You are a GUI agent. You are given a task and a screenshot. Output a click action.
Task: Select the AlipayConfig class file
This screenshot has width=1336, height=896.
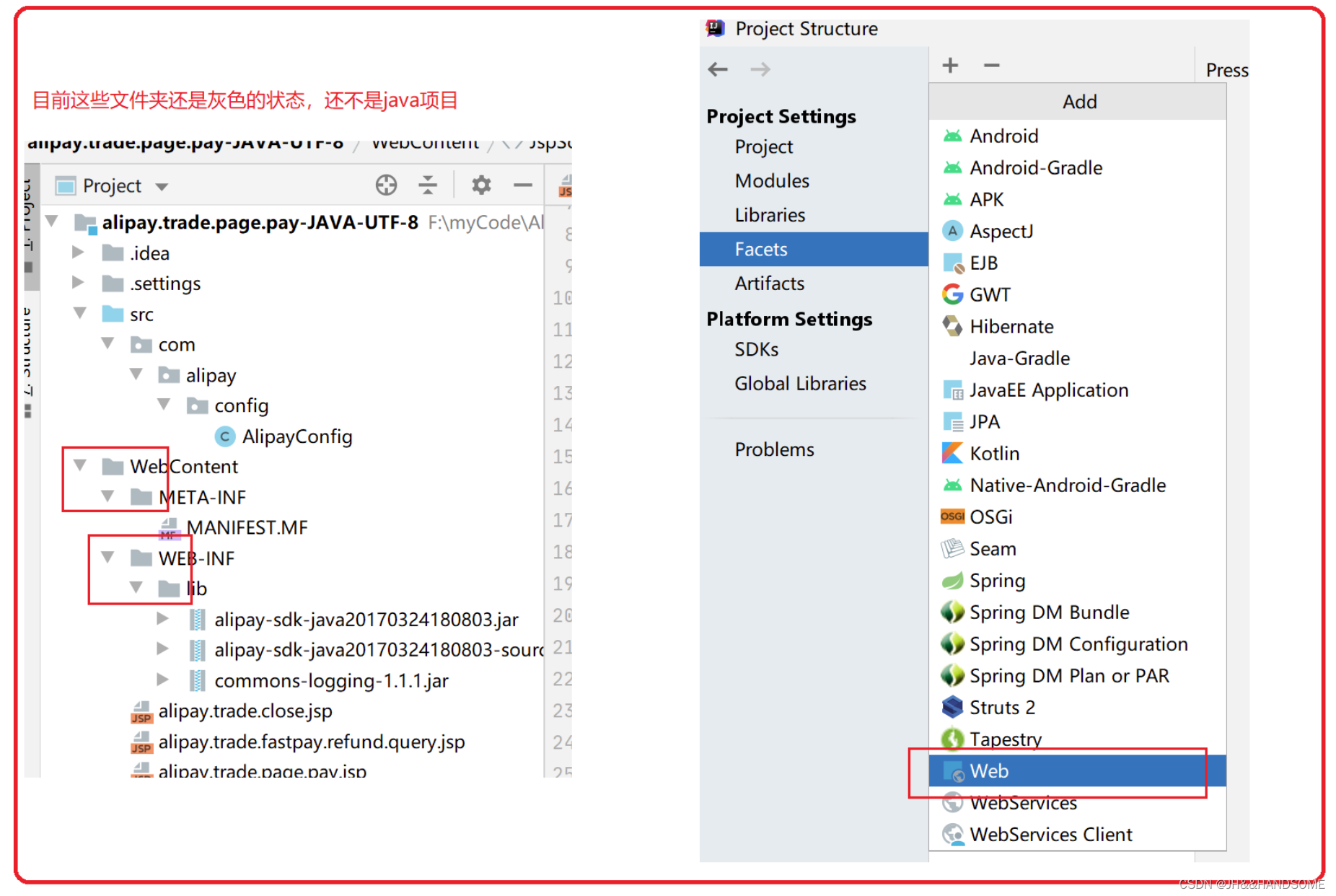[x=284, y=436]
